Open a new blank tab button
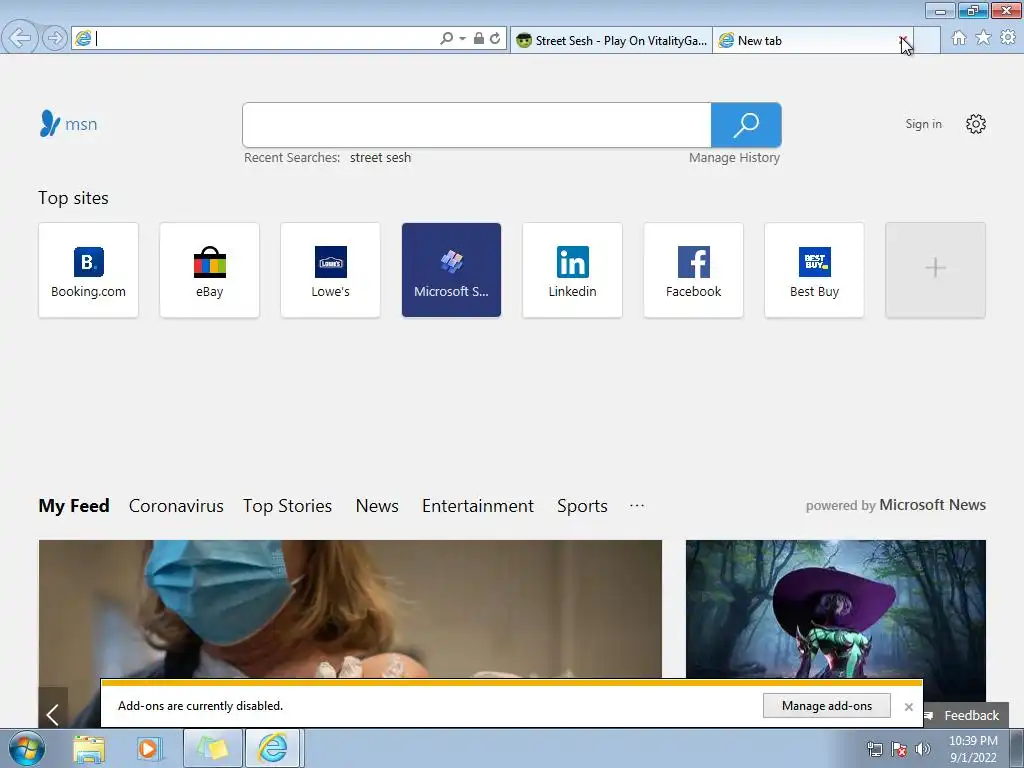This screenshot has height=768, width=1024. click(x=927, y=40)
